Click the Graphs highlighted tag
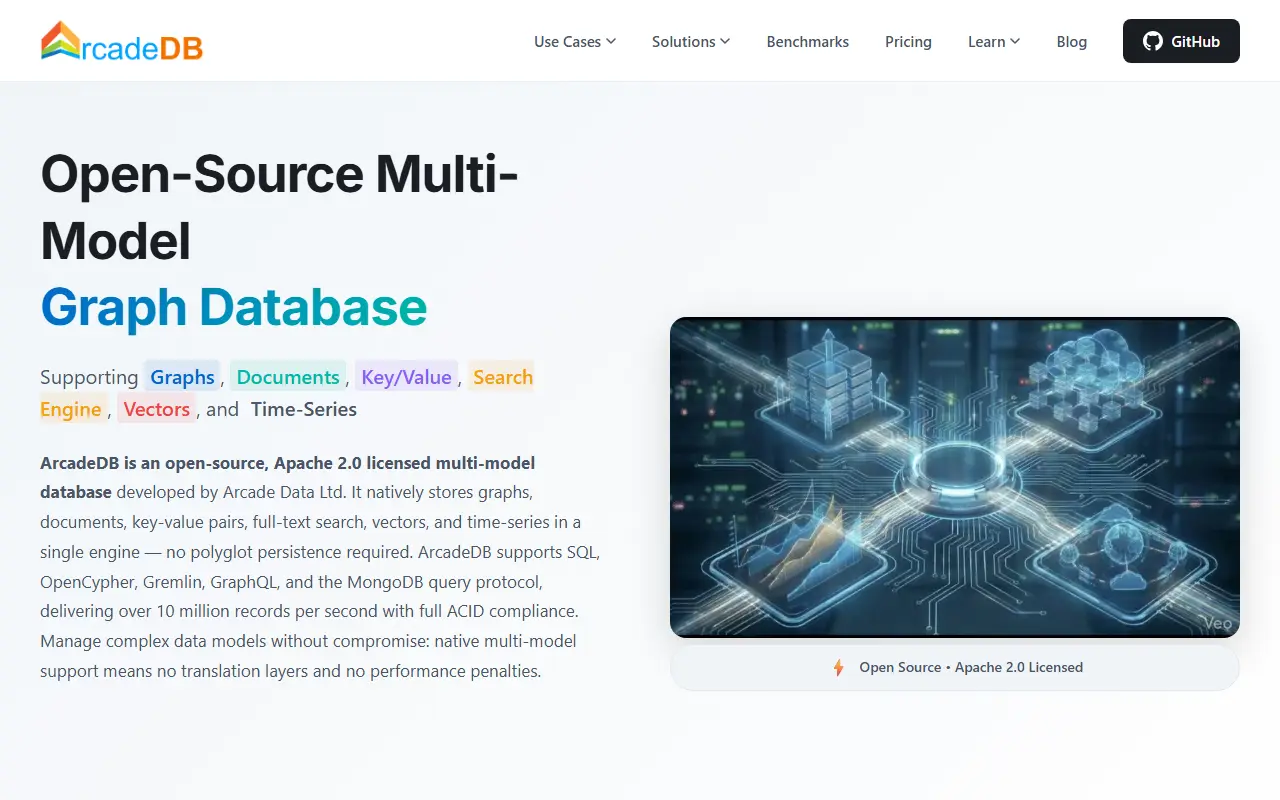1280x800 pixels. coord(182,377)
